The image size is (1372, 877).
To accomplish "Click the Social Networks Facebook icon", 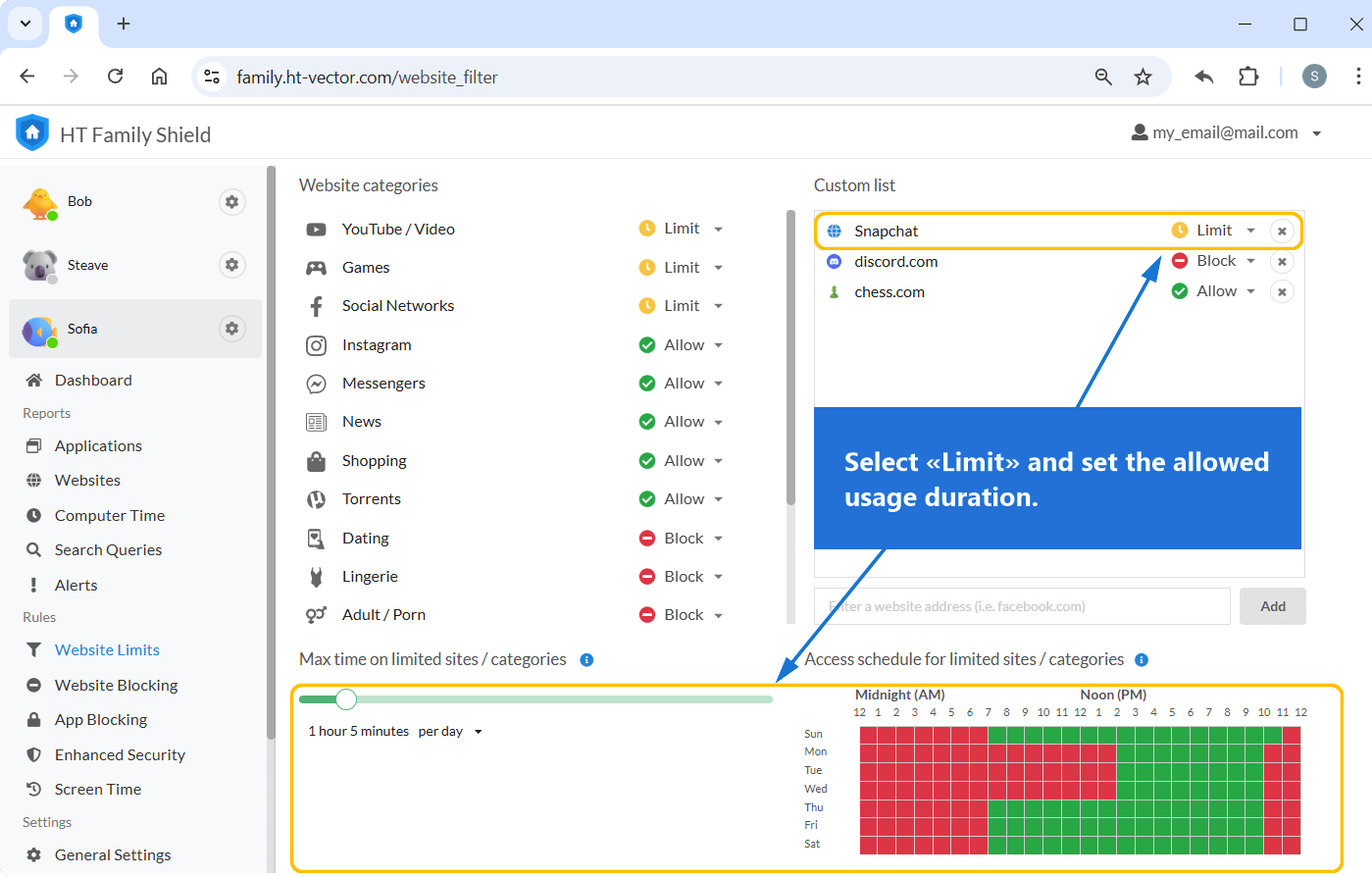I will 316,306.
